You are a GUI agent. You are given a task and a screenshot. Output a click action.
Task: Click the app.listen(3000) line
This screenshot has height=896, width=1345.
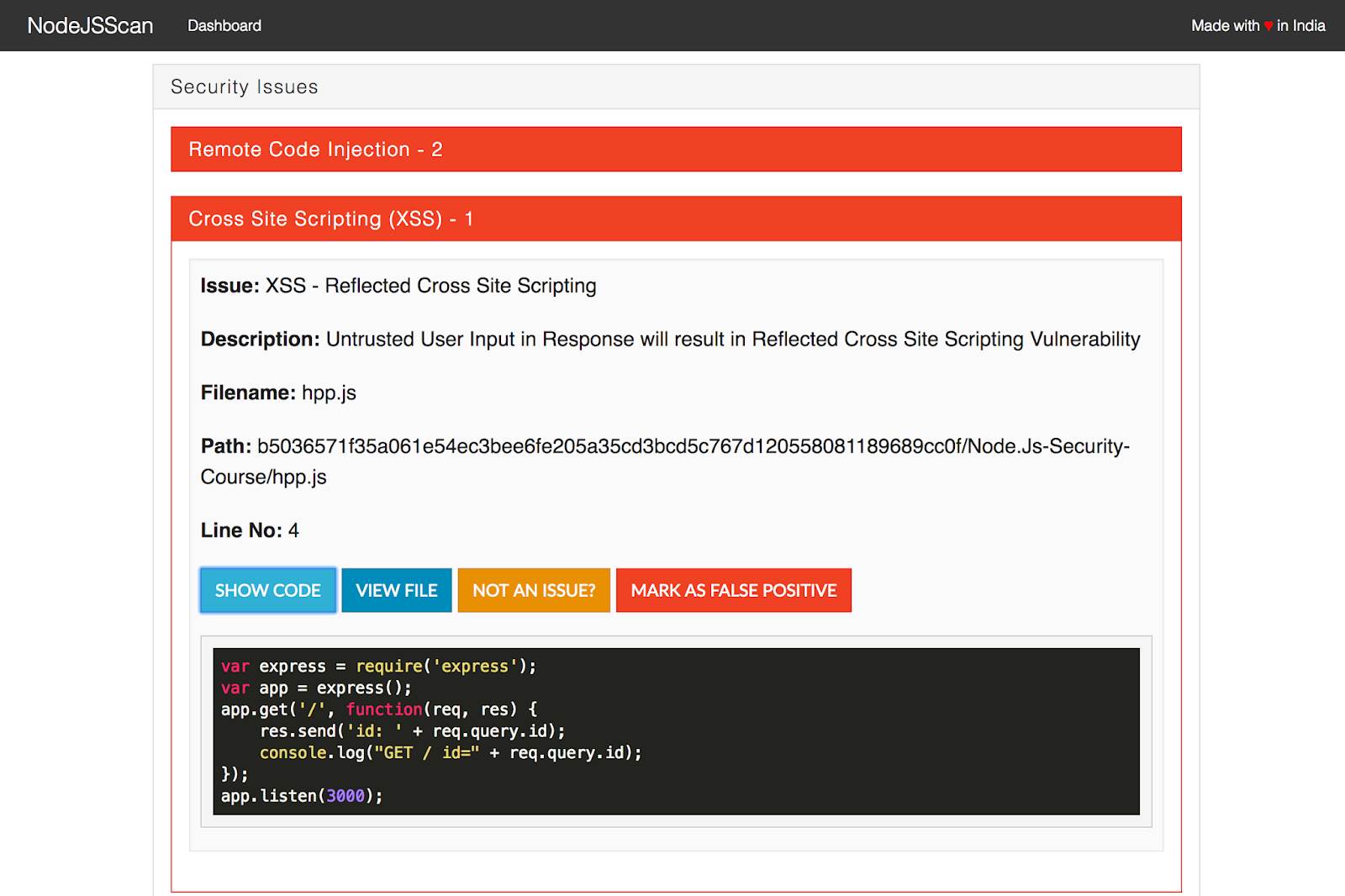[x=301, y=795]
